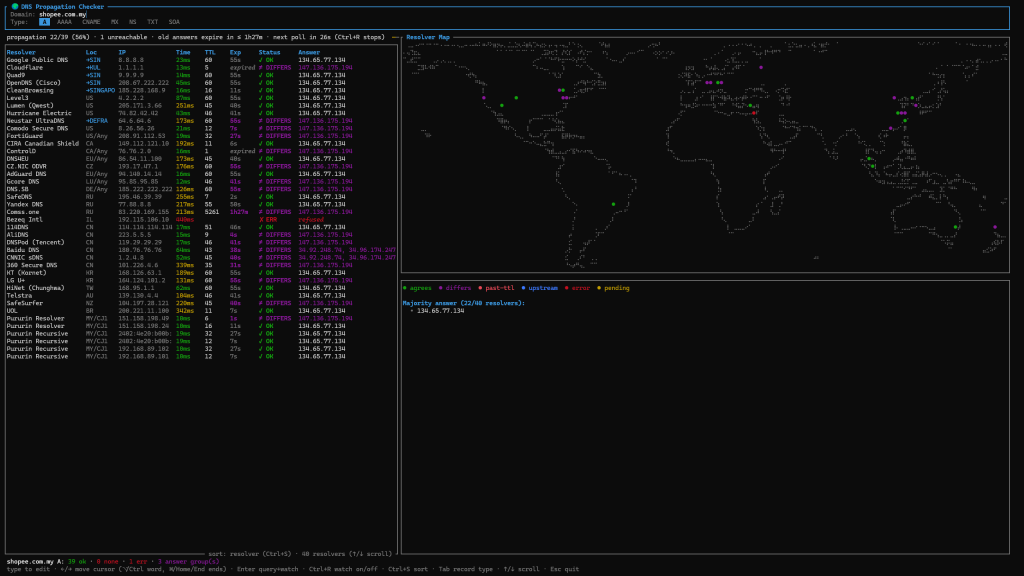Select the FortiGuard resolver row
This screenshot has width=1024, height=576.
click(x=201, y=136)
